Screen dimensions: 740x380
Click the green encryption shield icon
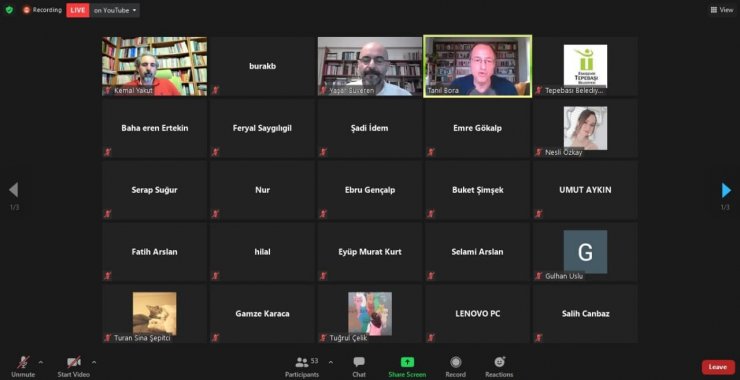(9, 10)
